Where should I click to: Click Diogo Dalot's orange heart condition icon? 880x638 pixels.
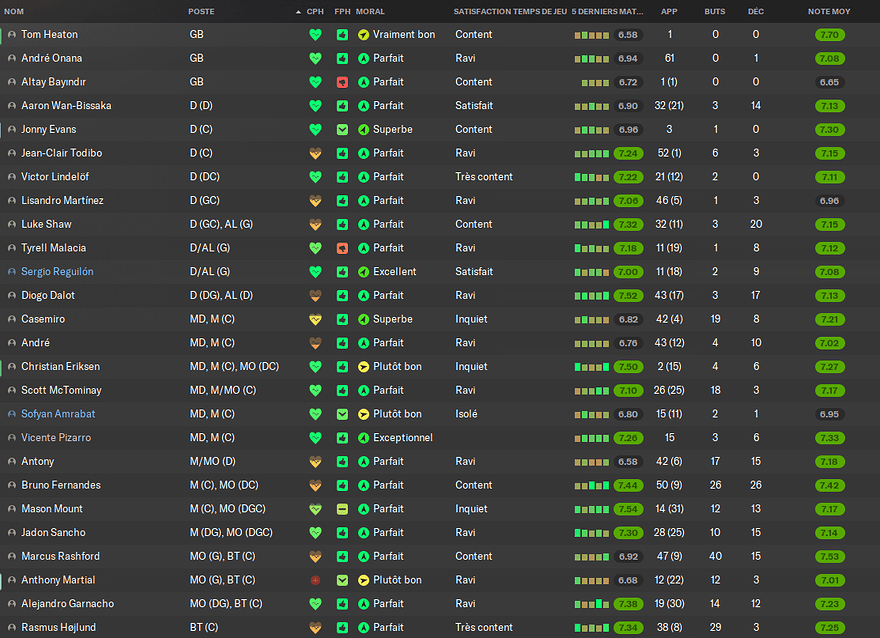pyautogui.click(x=315, y=296)
